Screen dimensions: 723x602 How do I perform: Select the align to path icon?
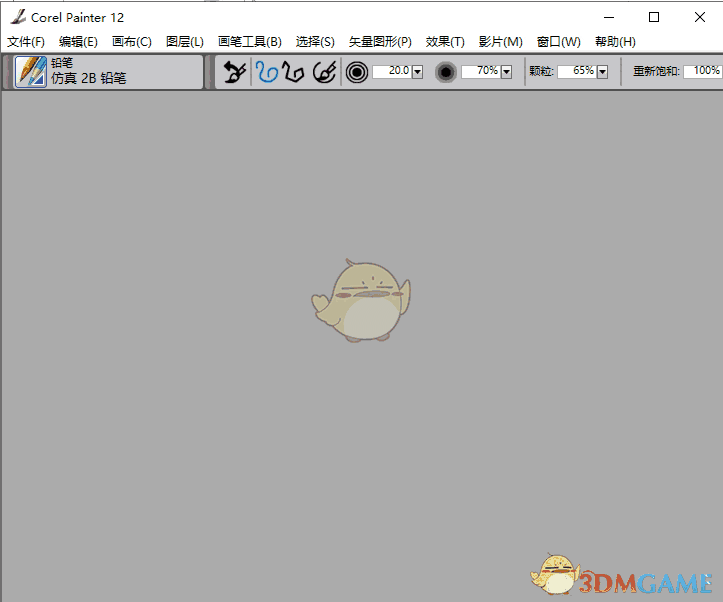324,72
